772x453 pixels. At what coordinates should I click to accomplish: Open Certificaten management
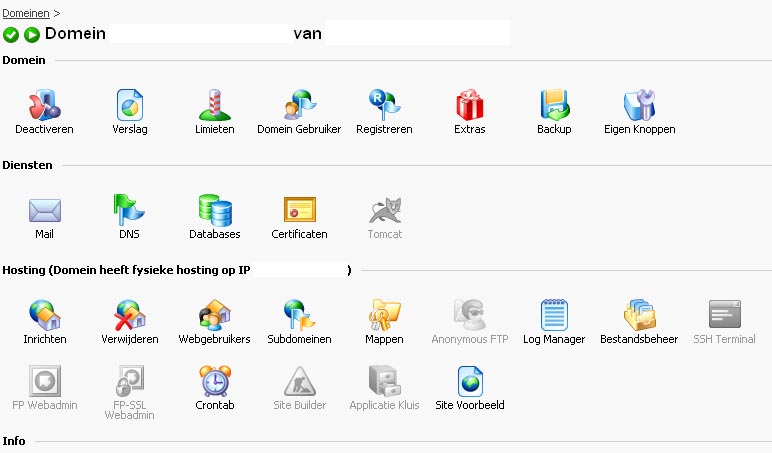pyautogui.click(x=299, y=210)
